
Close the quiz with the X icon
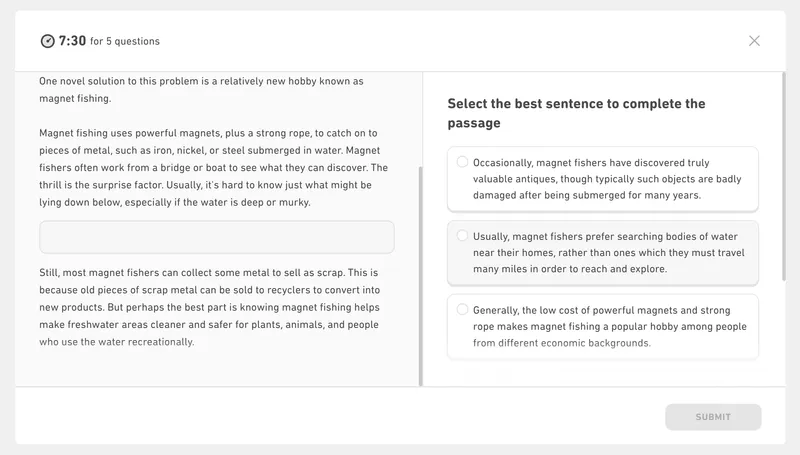click(754, 41)
